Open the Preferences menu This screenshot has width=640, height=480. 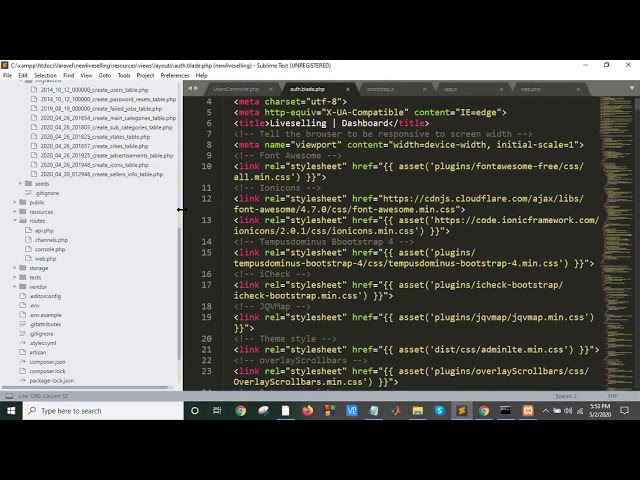pos(175,76)
